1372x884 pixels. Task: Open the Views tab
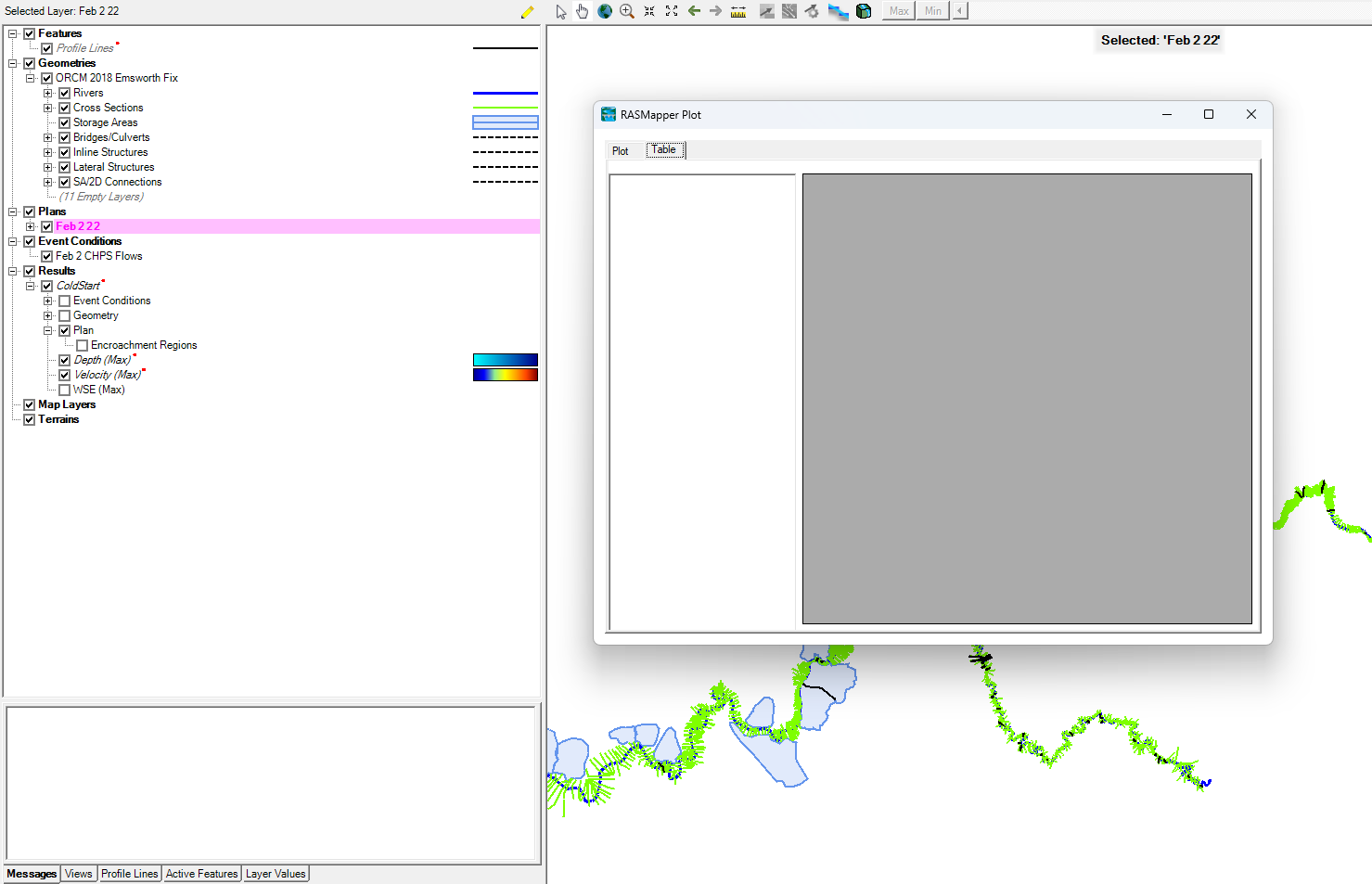click(79, 874)
